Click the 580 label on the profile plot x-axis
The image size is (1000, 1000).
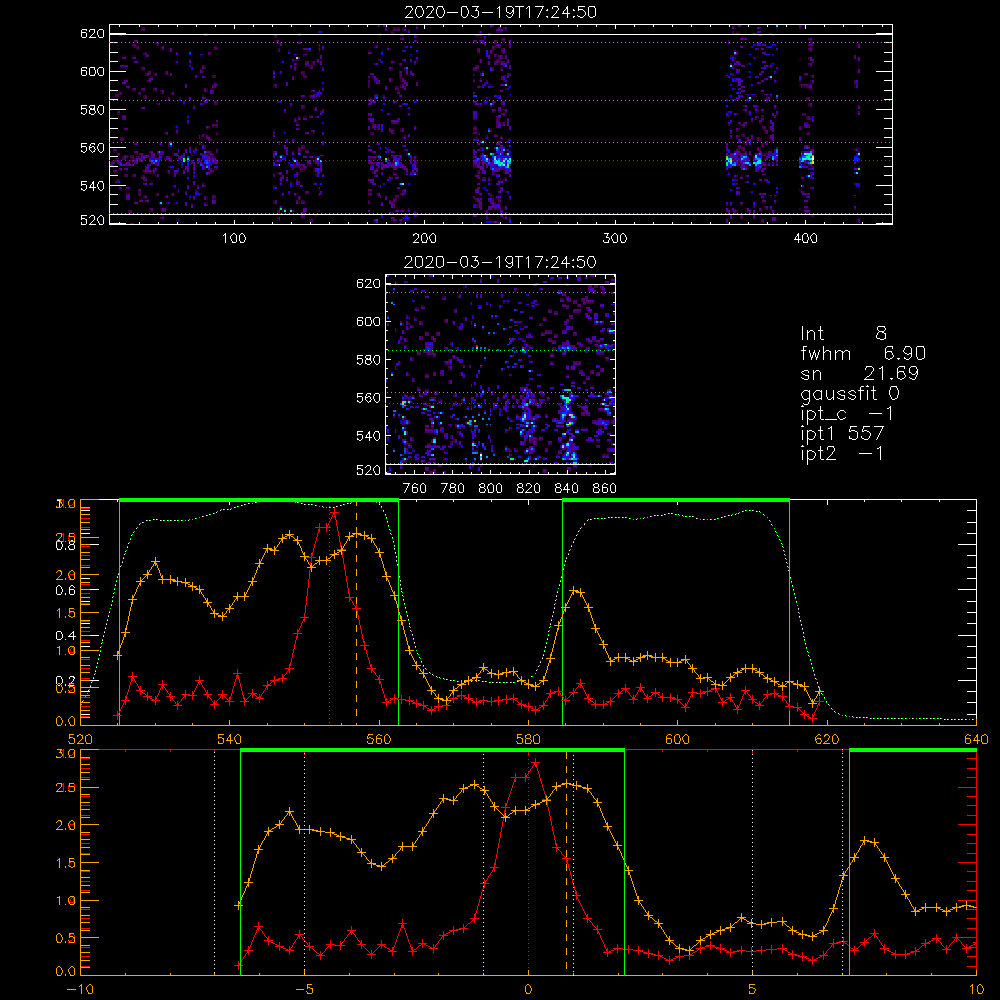[x=529, y=739]
